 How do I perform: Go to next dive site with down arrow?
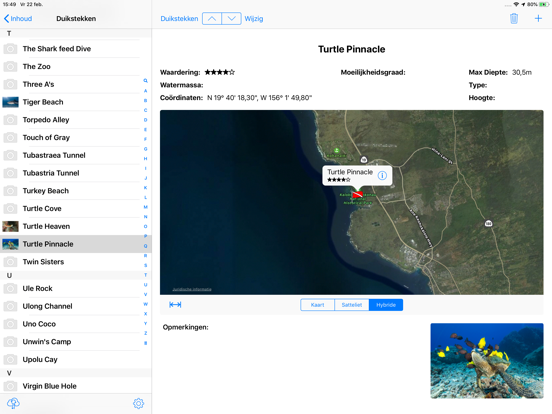pyautogui.click(x=232, y=19)
